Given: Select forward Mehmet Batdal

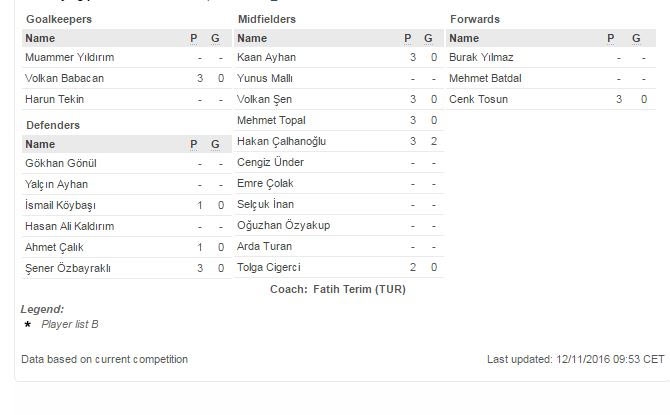Looking at the screenshot, I should [x=485, y=78].
